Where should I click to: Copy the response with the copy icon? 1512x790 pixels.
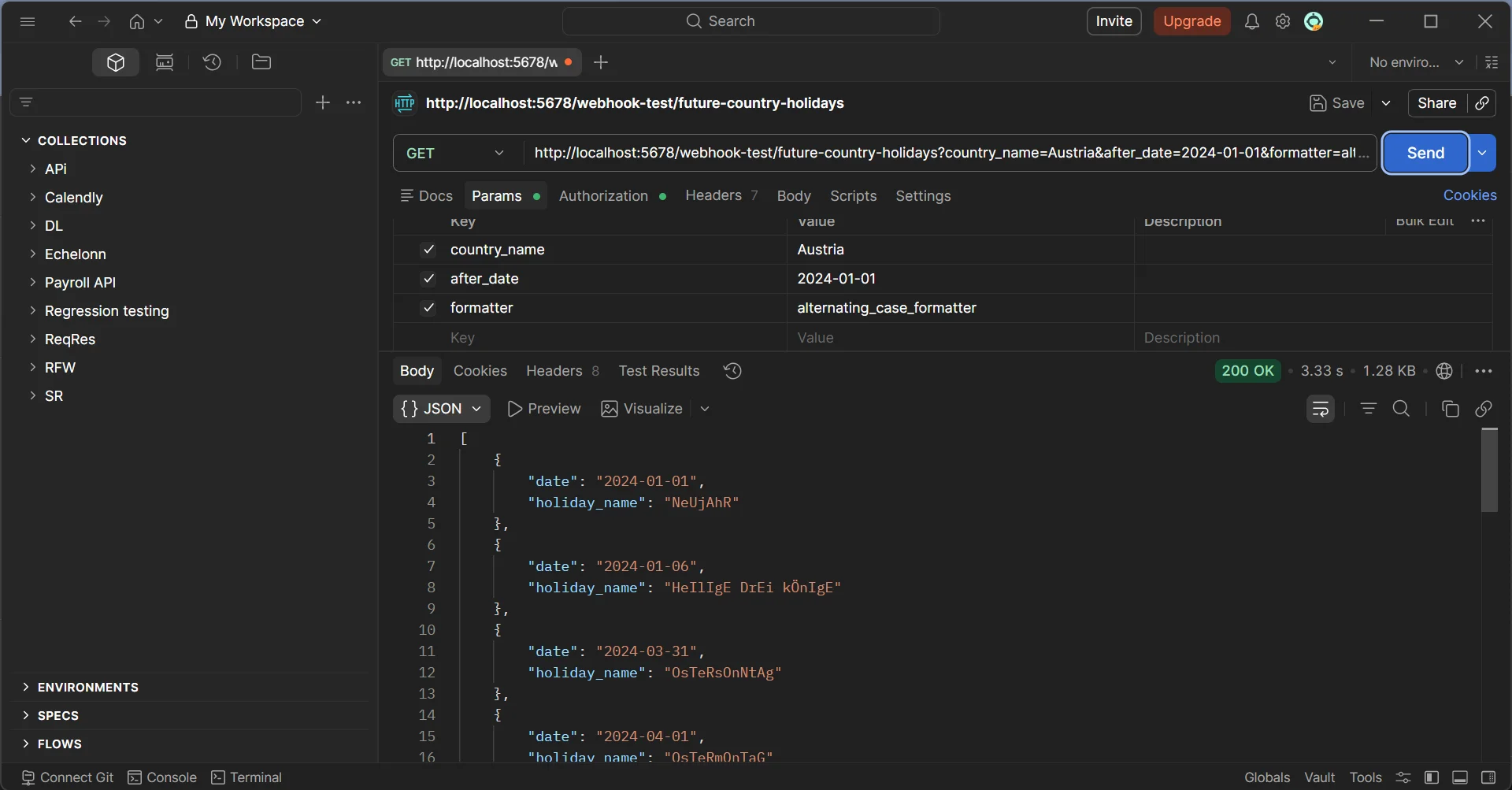pos(1451,409)
